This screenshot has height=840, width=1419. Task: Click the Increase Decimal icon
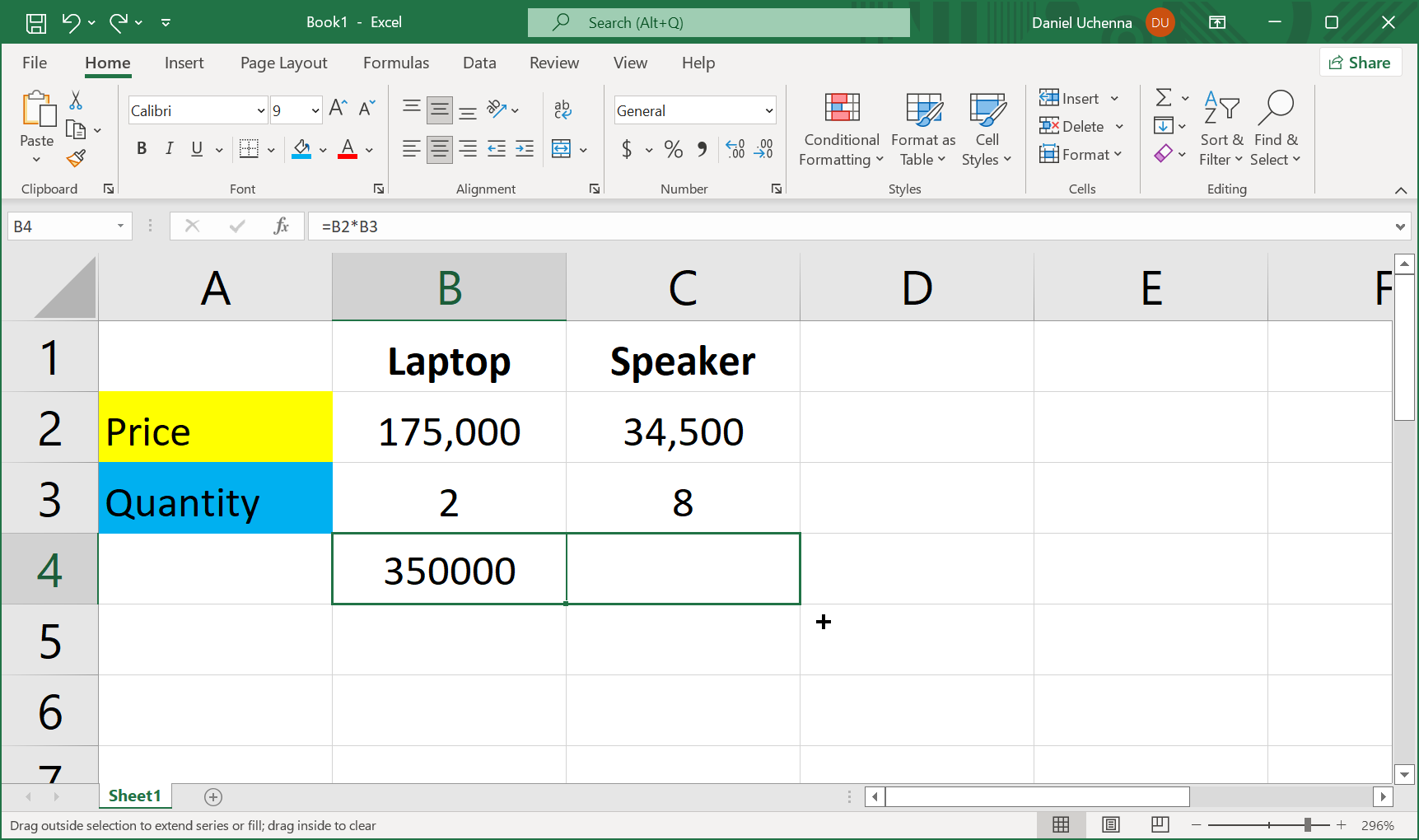click(x=735, y=149)
